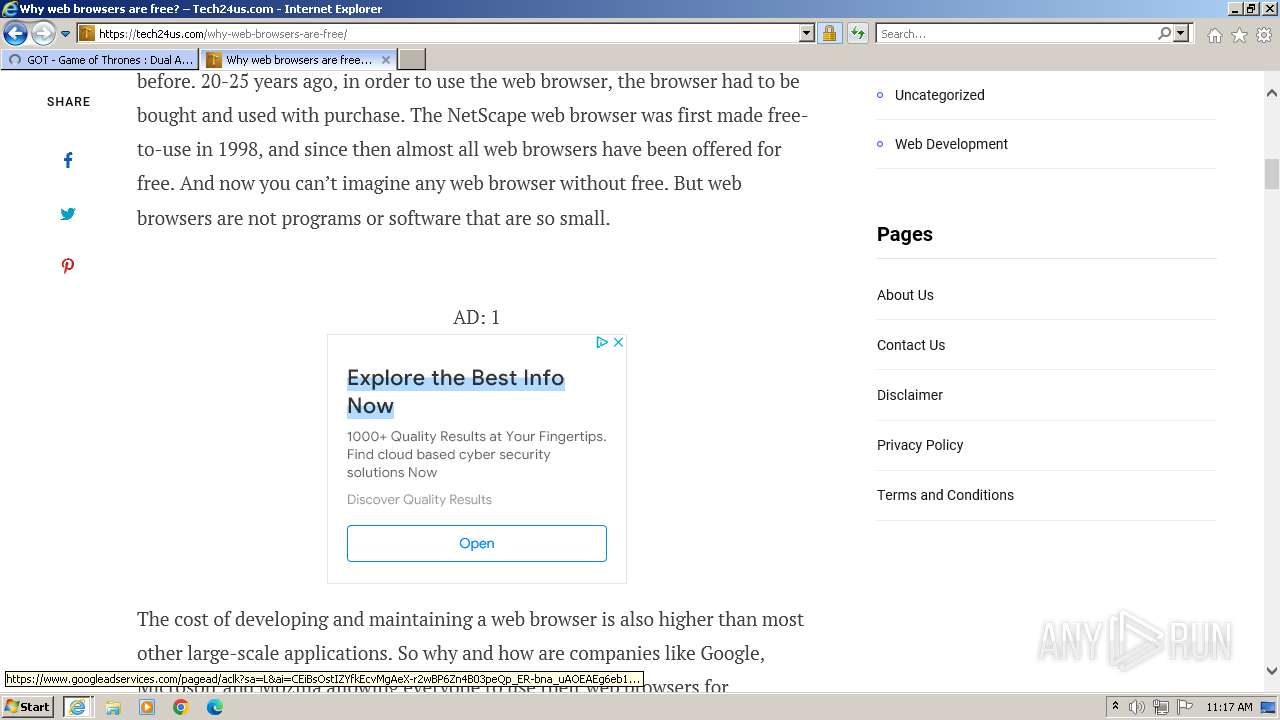Click the AdChoices triangle icon
Image resolution: width=1280 pixels, height=720 pixels.
pyautogui.click(x=602, y=342)
